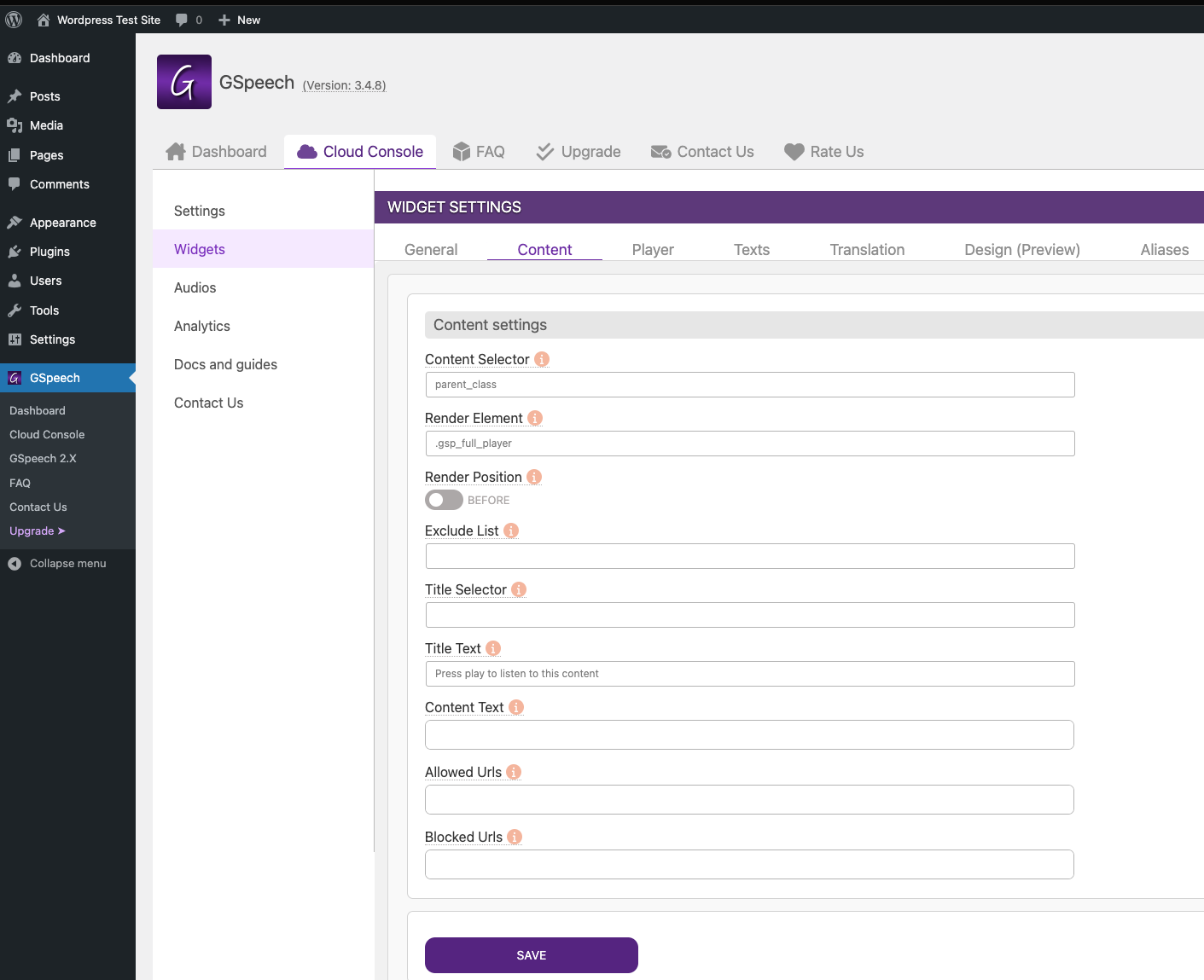Click into the Content Text field

pos(749,734)
